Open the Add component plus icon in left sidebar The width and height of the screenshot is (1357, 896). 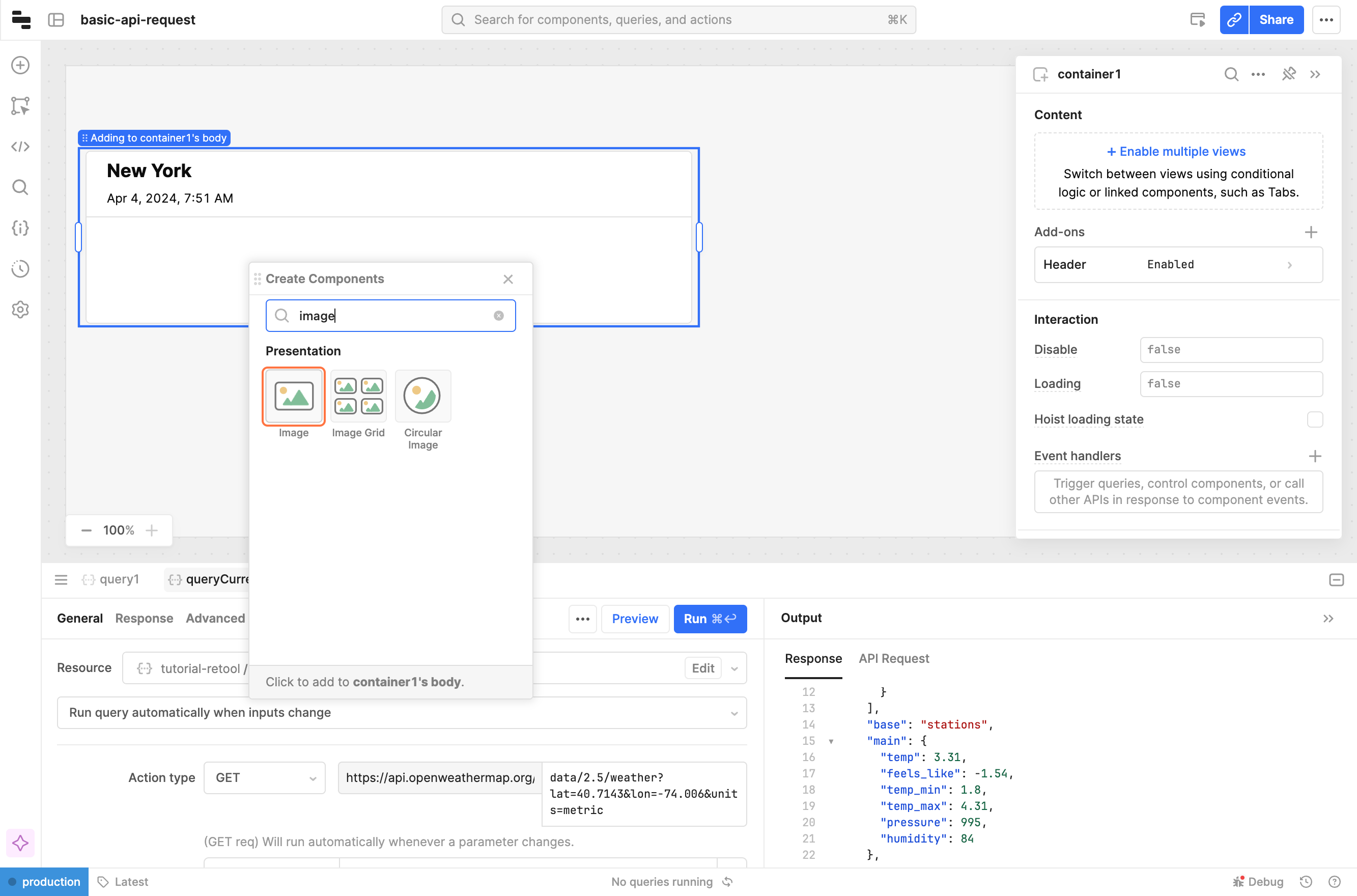(20, 65)
